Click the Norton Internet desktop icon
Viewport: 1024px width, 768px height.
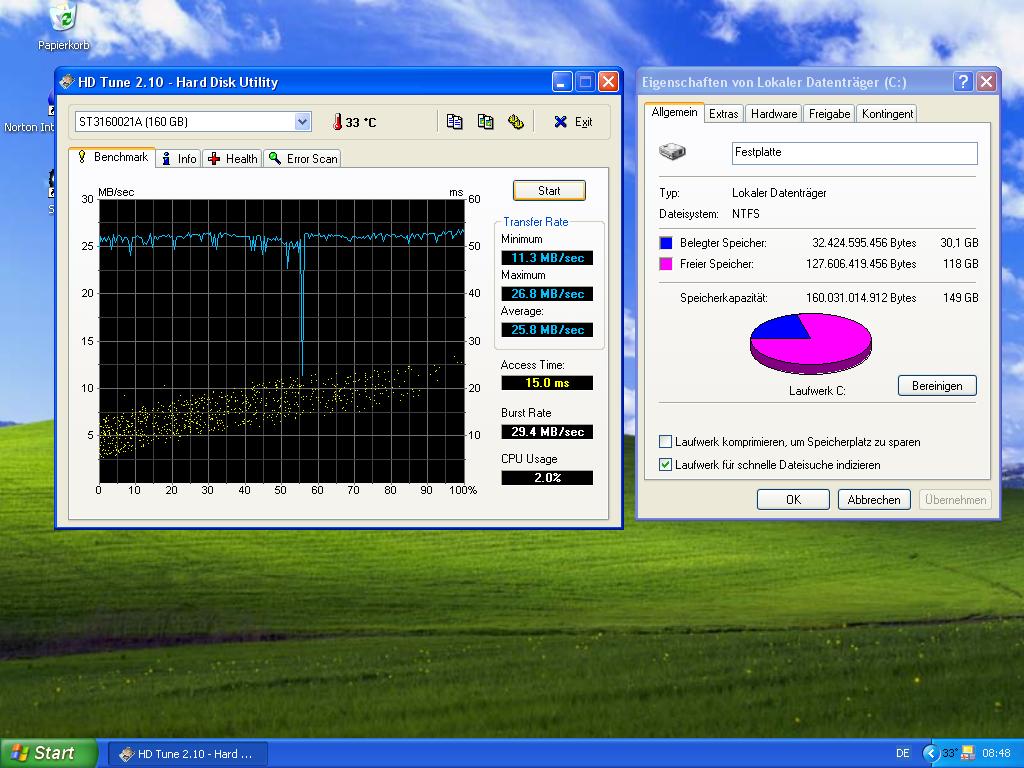(29, 114)
